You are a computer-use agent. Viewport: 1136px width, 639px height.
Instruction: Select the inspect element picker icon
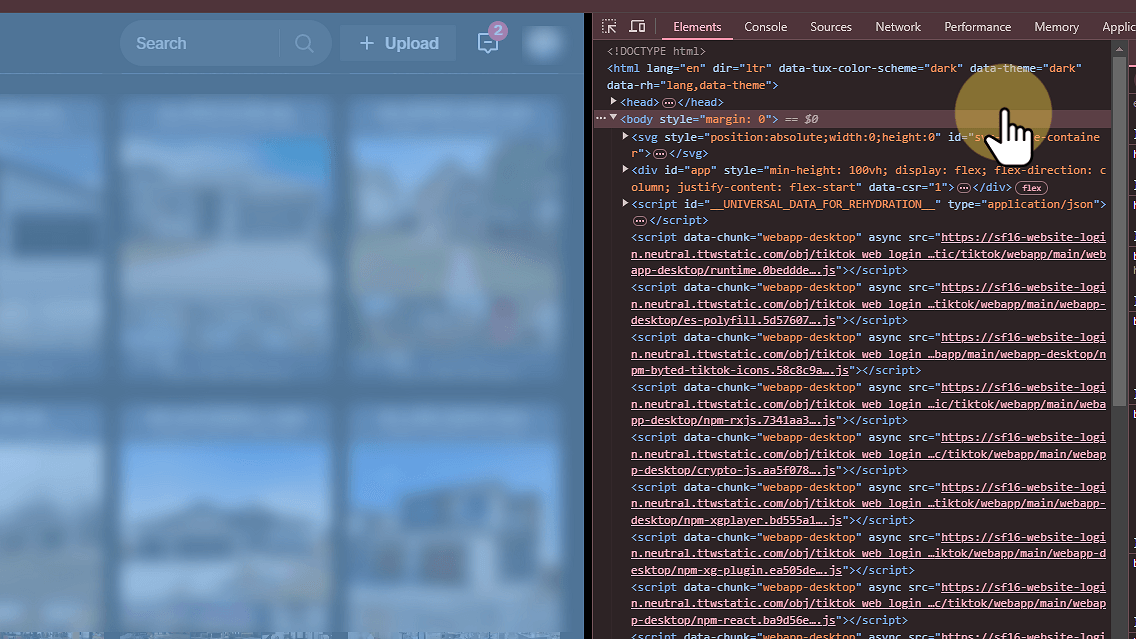click(609, 27)
